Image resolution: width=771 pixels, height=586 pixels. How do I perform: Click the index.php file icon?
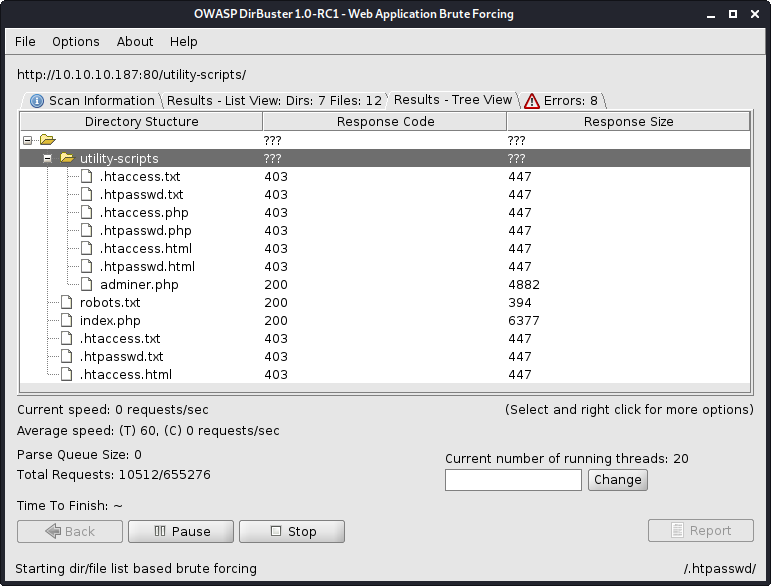point(67,321)
